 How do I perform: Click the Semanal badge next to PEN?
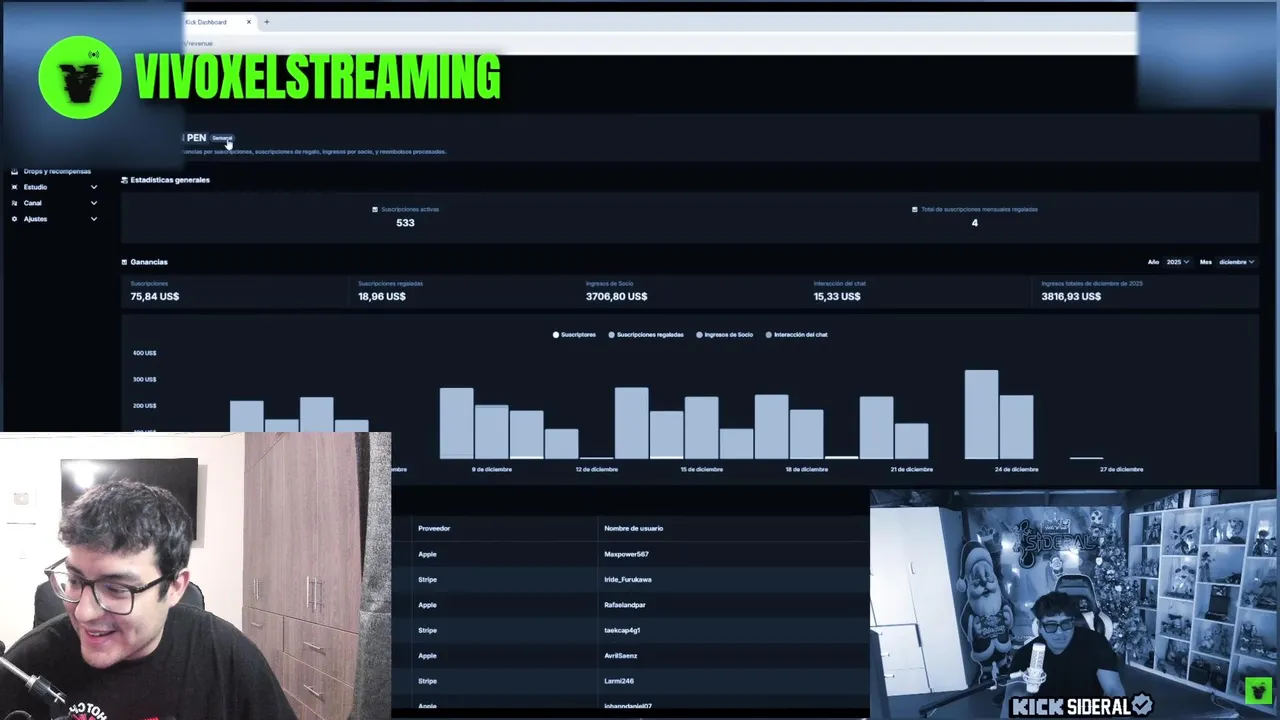(222, 138)
